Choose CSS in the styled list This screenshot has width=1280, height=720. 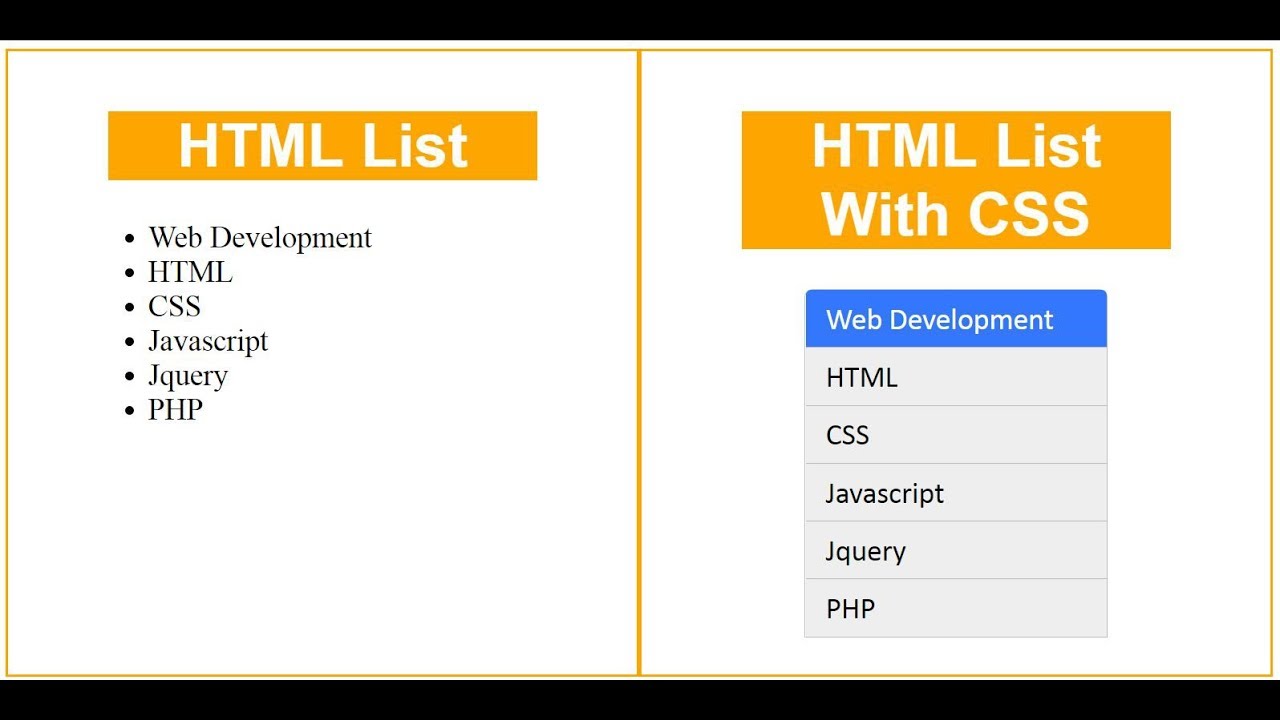coord(955,435)
